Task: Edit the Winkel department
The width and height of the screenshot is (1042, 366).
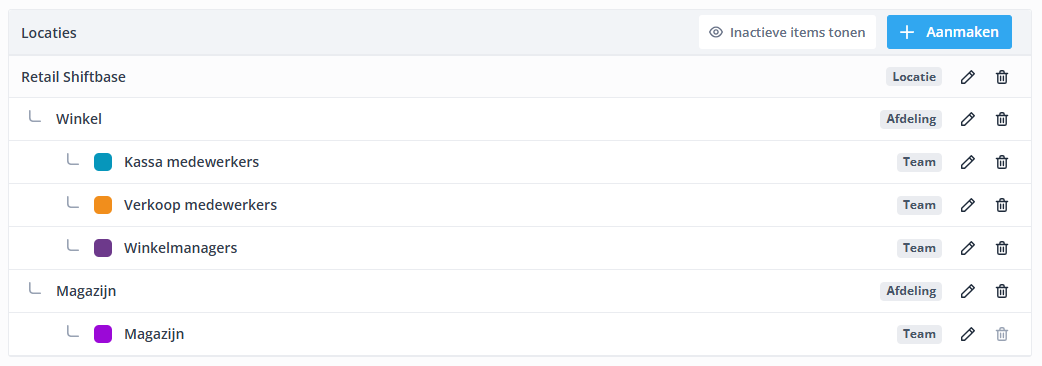Action: [x=968, y=120]
